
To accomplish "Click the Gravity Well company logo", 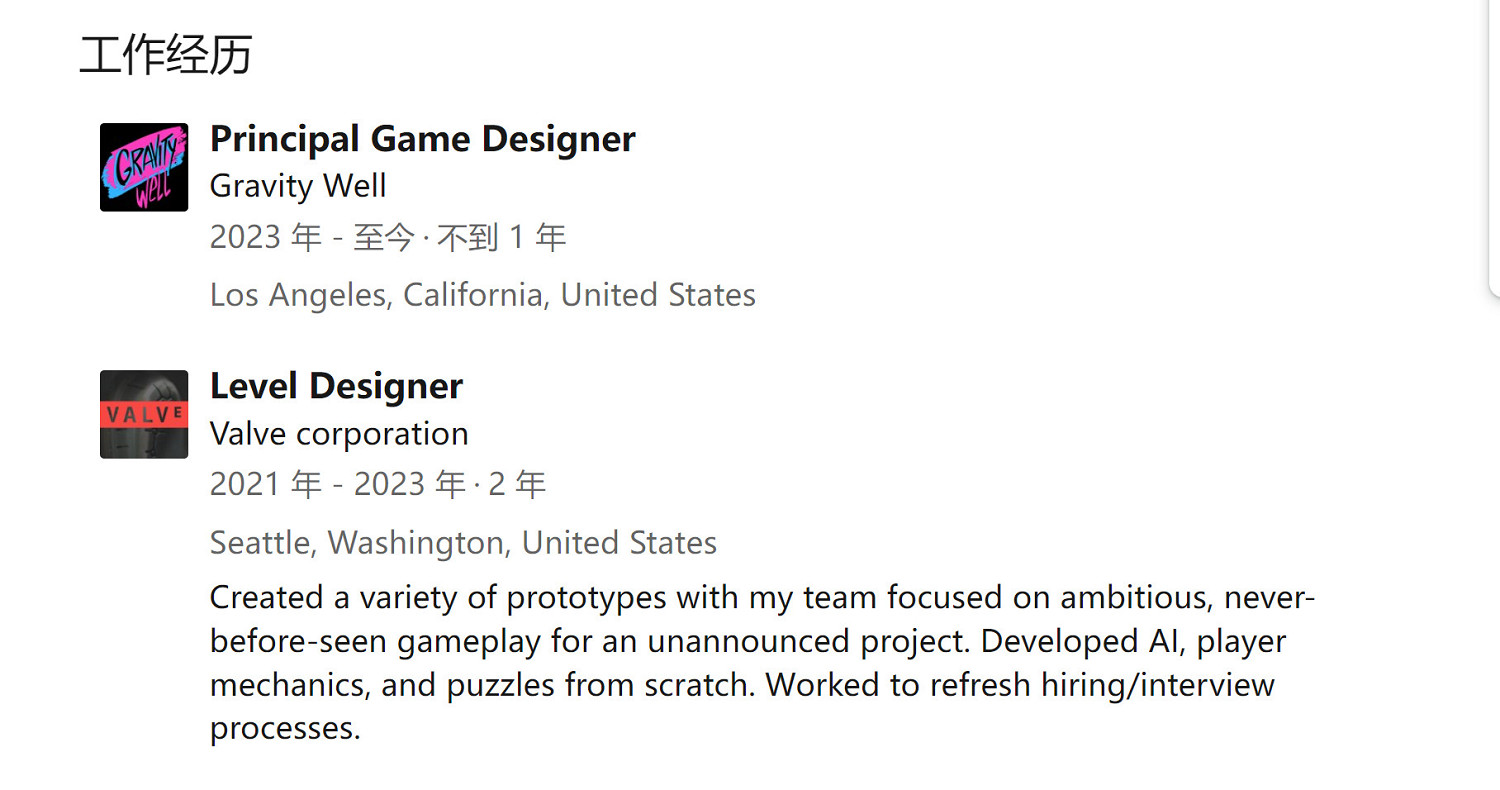I will pos(144,167).
